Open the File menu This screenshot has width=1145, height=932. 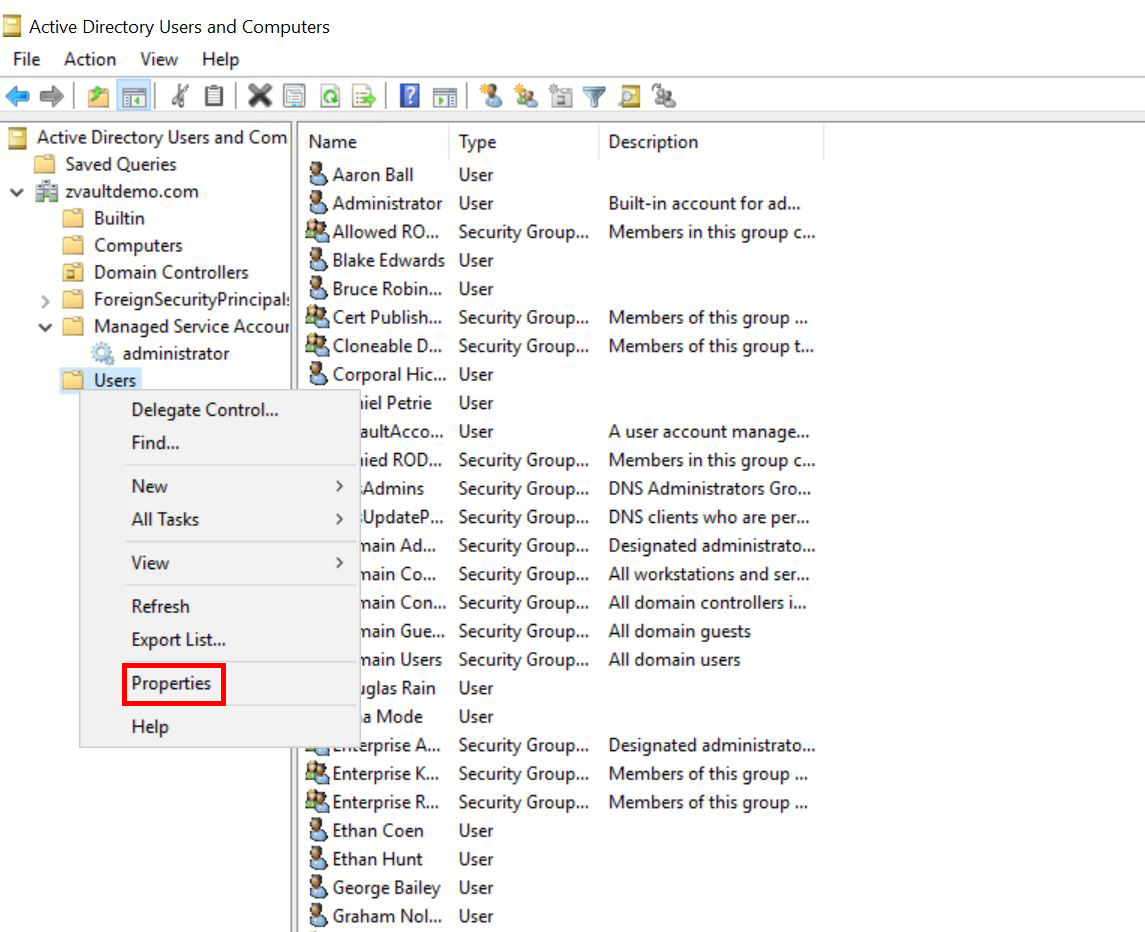click(x=26, y=59)
